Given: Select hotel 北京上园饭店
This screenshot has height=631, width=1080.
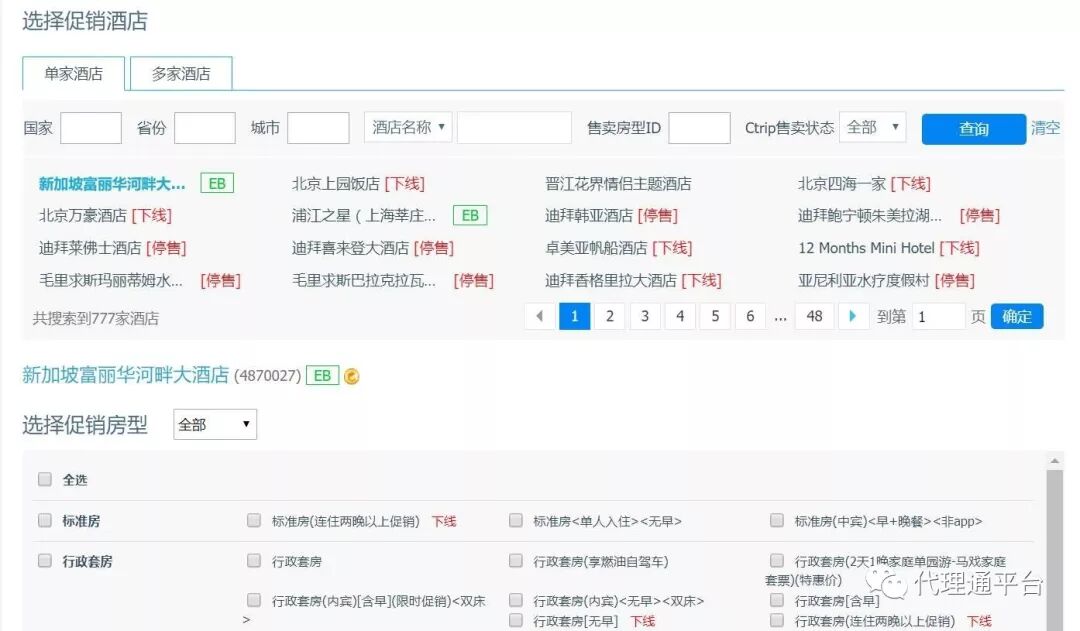Looking at the screenshot, I should [335, 184].
